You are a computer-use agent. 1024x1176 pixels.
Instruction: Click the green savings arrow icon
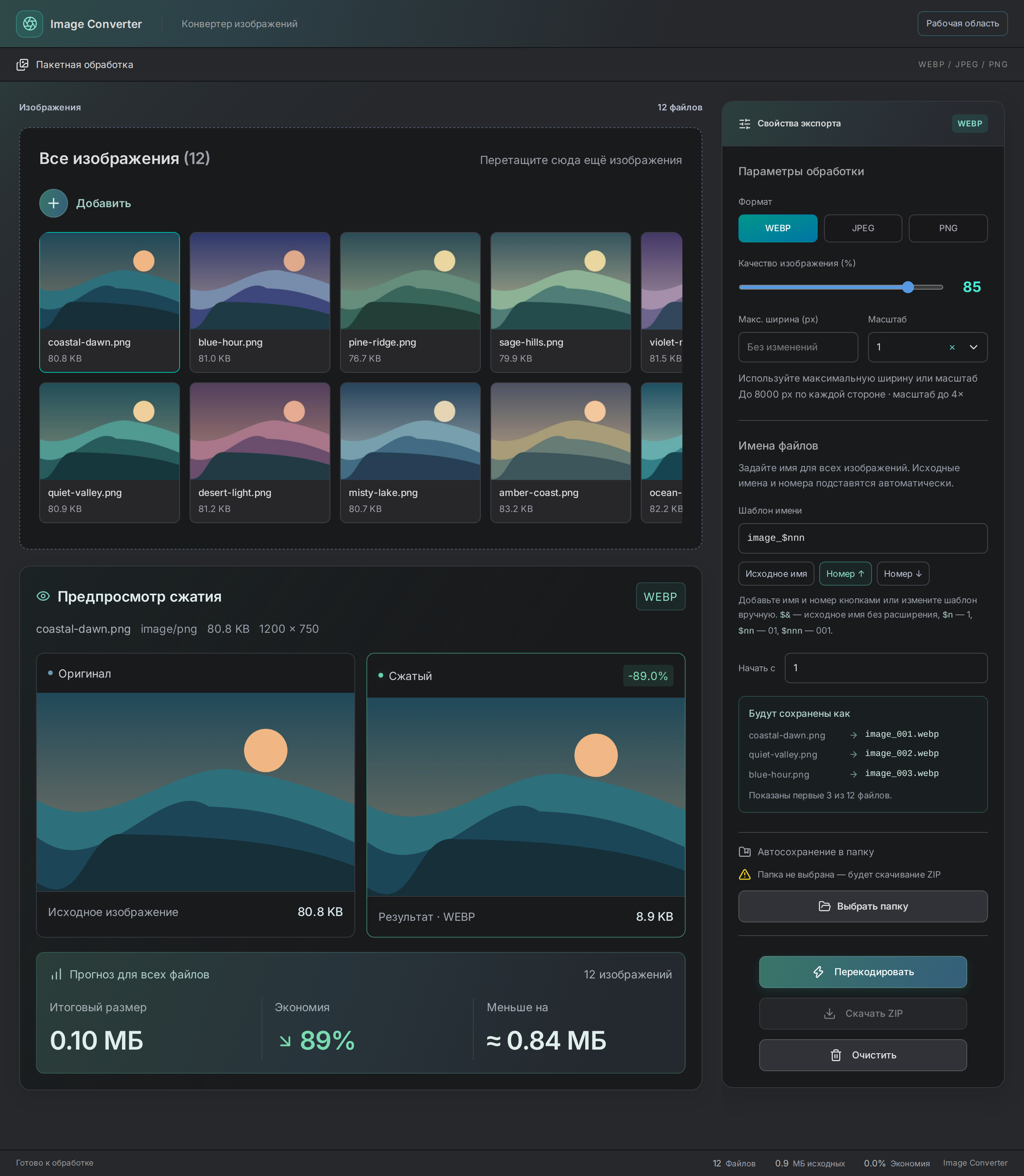285,1041
